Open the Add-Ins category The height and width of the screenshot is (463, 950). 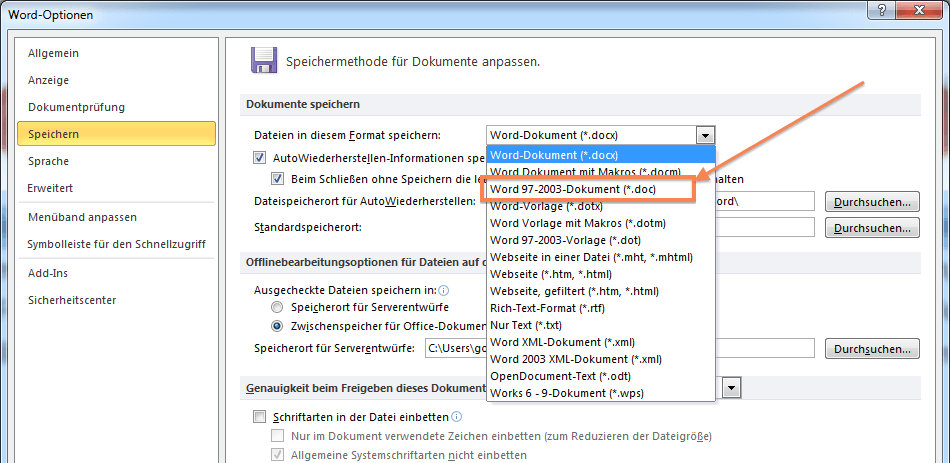point(116,273)
